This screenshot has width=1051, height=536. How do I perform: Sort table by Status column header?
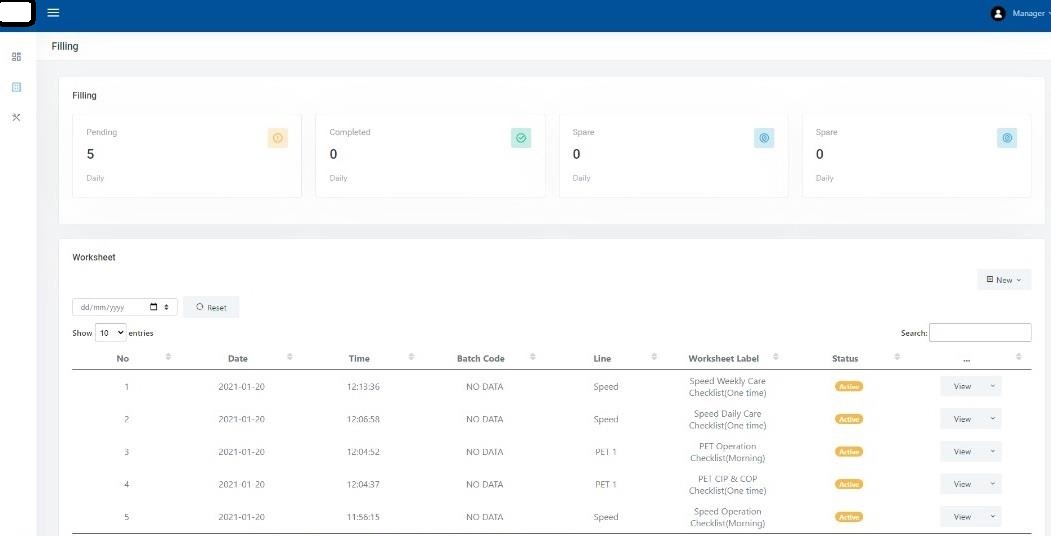point(845,358)
